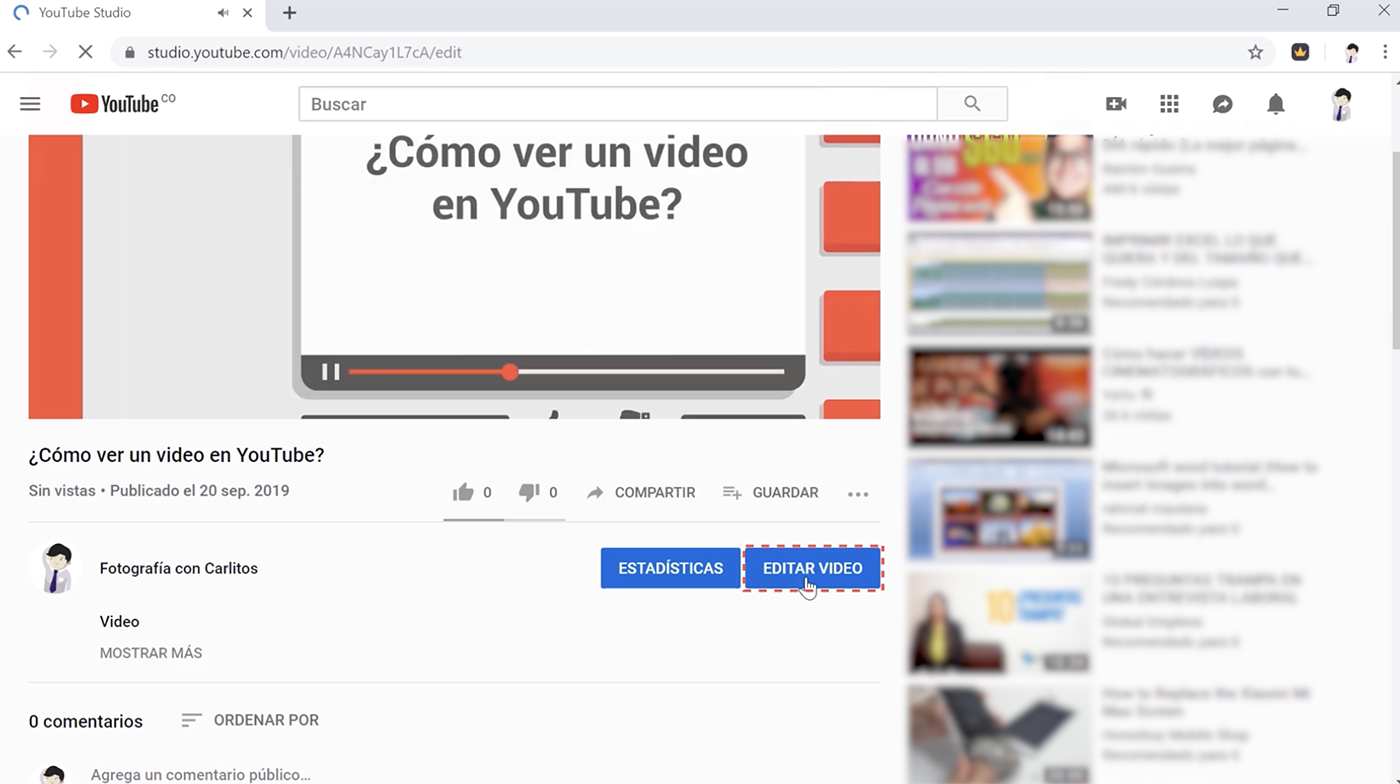Image resolution: width=1400 pixels, height=784 pixels.
Task: Open the ORDENAR POR comments sort
Action: (250, 720)
